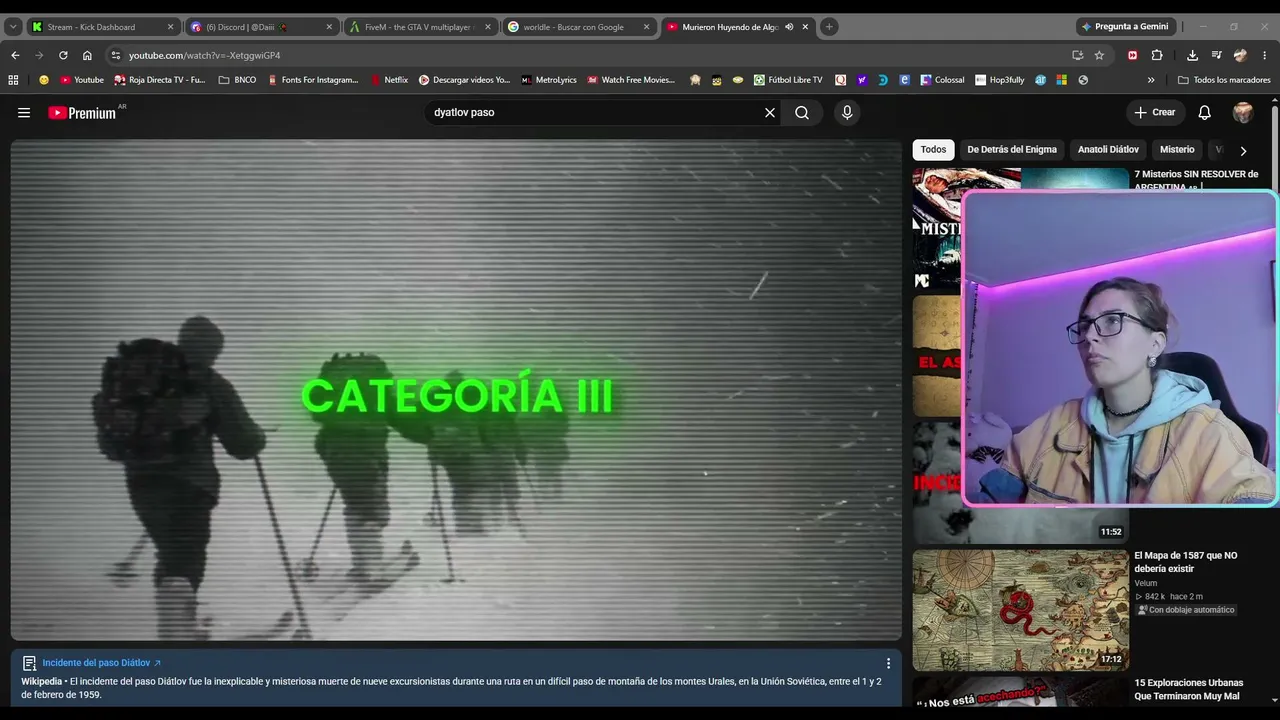This screenshot has width=1280, height=720.
Task: Start voice search with the microphone
Action: point(847,113)
